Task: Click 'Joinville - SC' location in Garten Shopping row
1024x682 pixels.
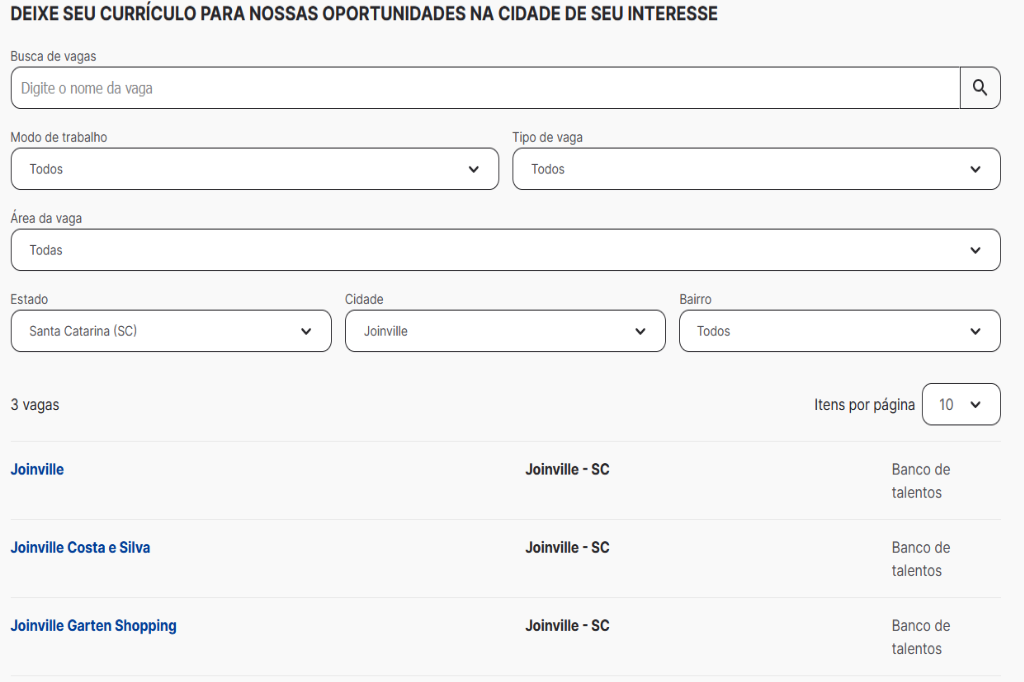Action: (568, 626)
